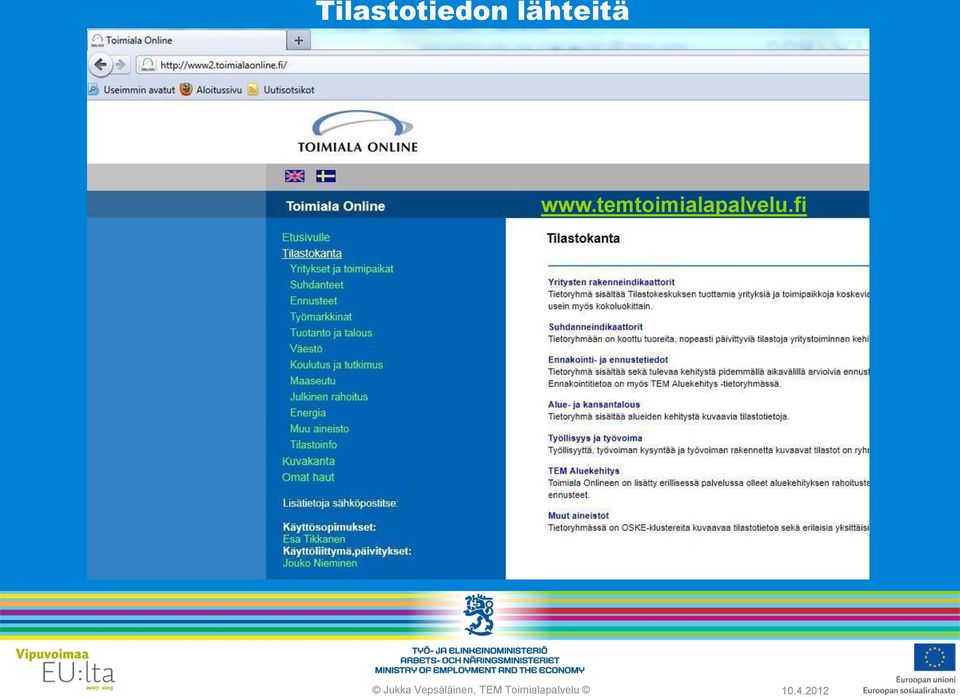Open the Muut aineistot data group
This screenshot has height=697, width=960.
(578, 516)
